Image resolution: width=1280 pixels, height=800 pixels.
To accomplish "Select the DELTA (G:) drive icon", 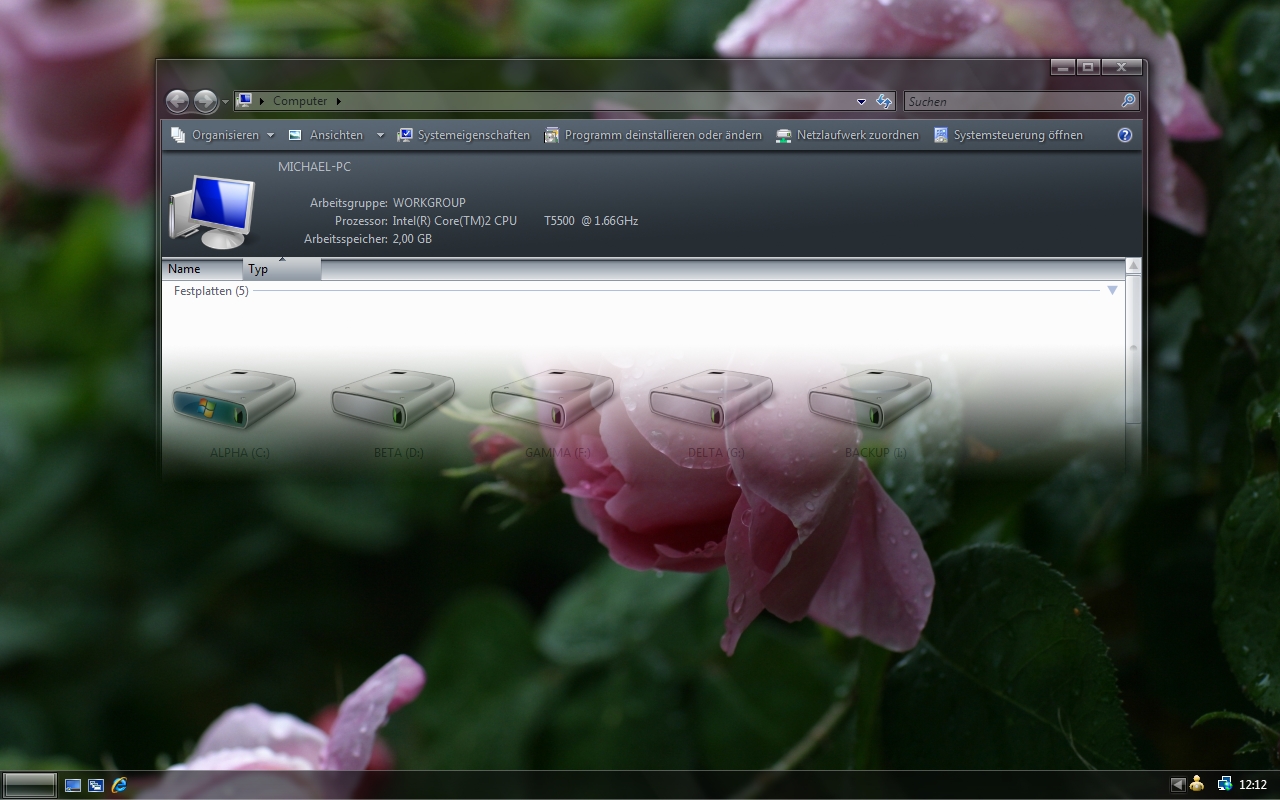I will [712, 398].
